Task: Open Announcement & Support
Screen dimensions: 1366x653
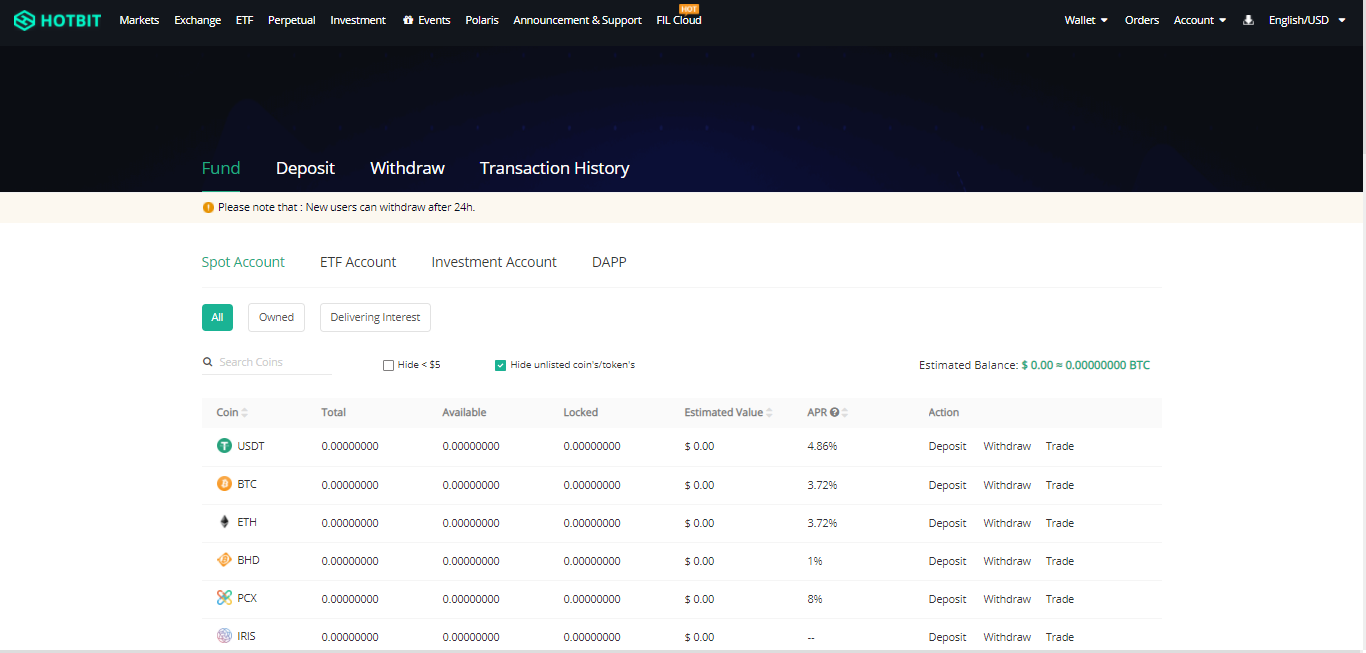Action: point(577,20)
